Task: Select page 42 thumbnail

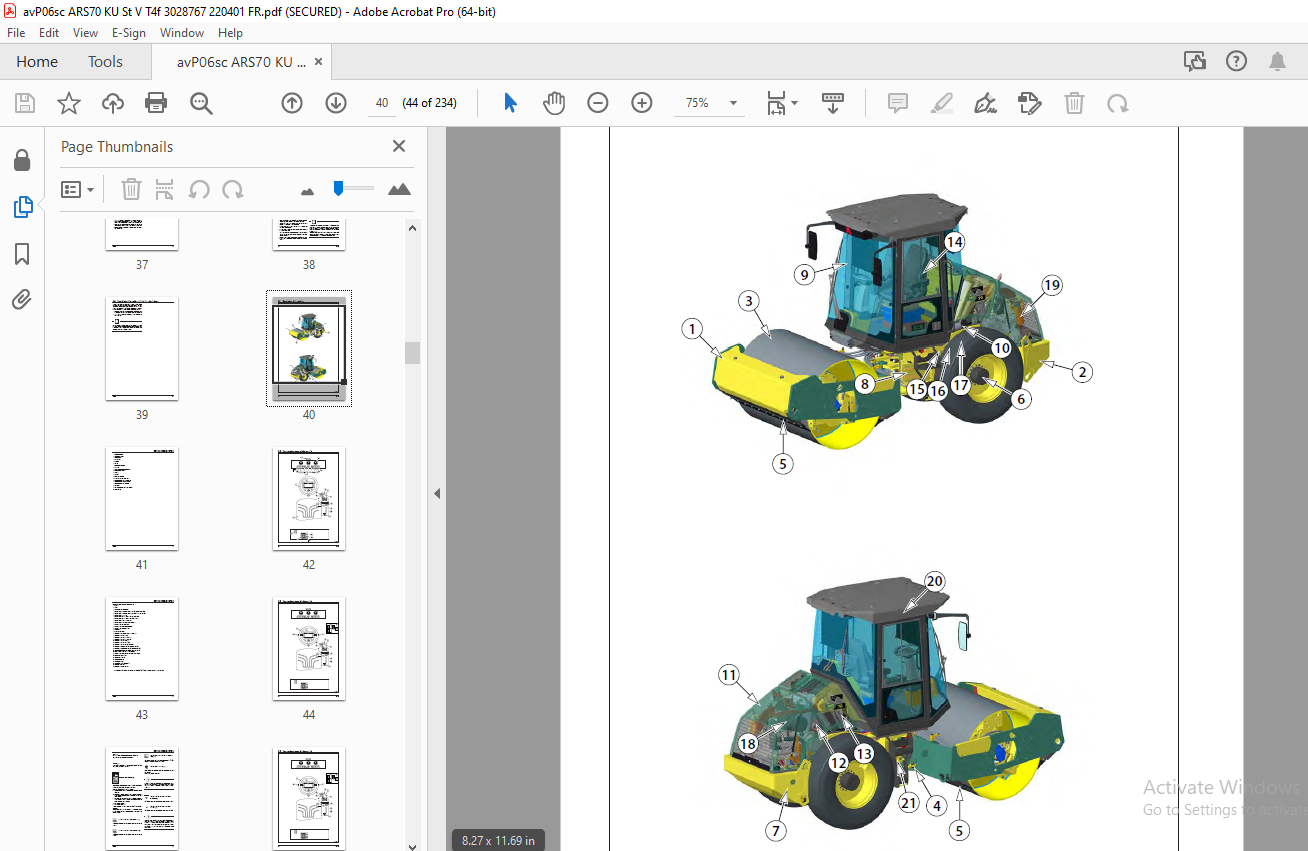Action: (x=309, y=499)
